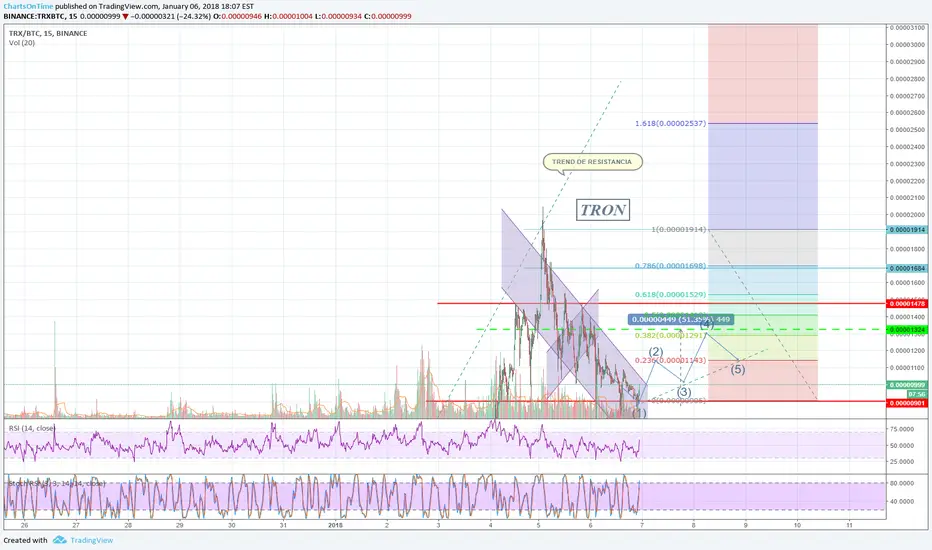The width and height of the screenshot is (932, 550).
Task: Click the RSI 75.0000 axis value
Action: [x=902, y=429]
